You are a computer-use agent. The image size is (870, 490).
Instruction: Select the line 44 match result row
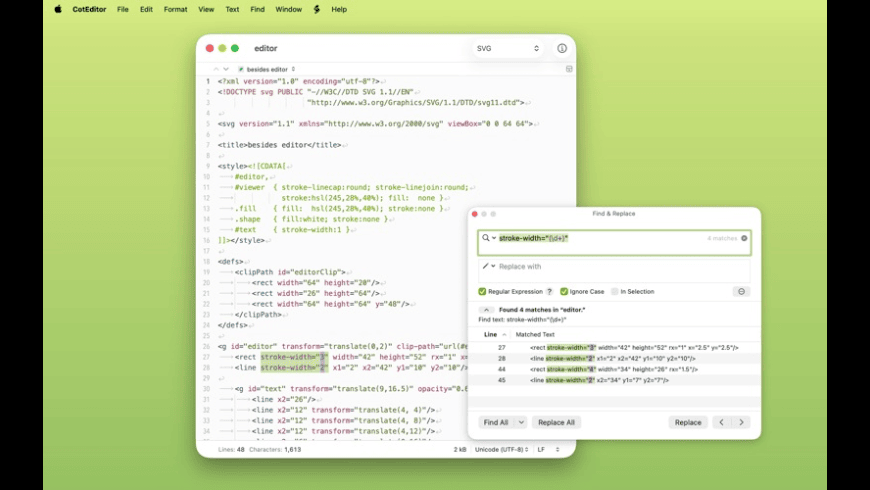coord(614,369)
